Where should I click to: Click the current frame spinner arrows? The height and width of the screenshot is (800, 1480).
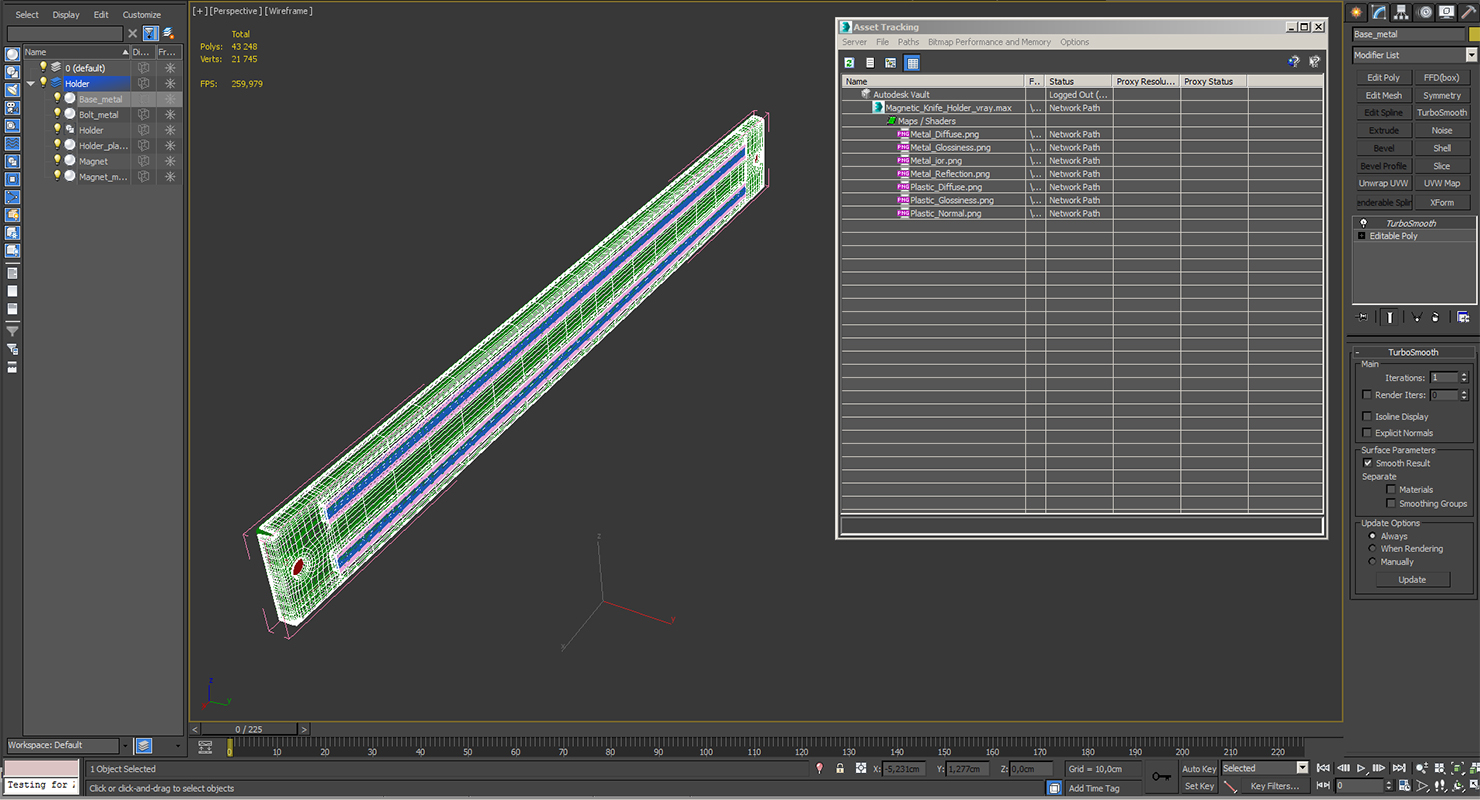[1390, 786]
